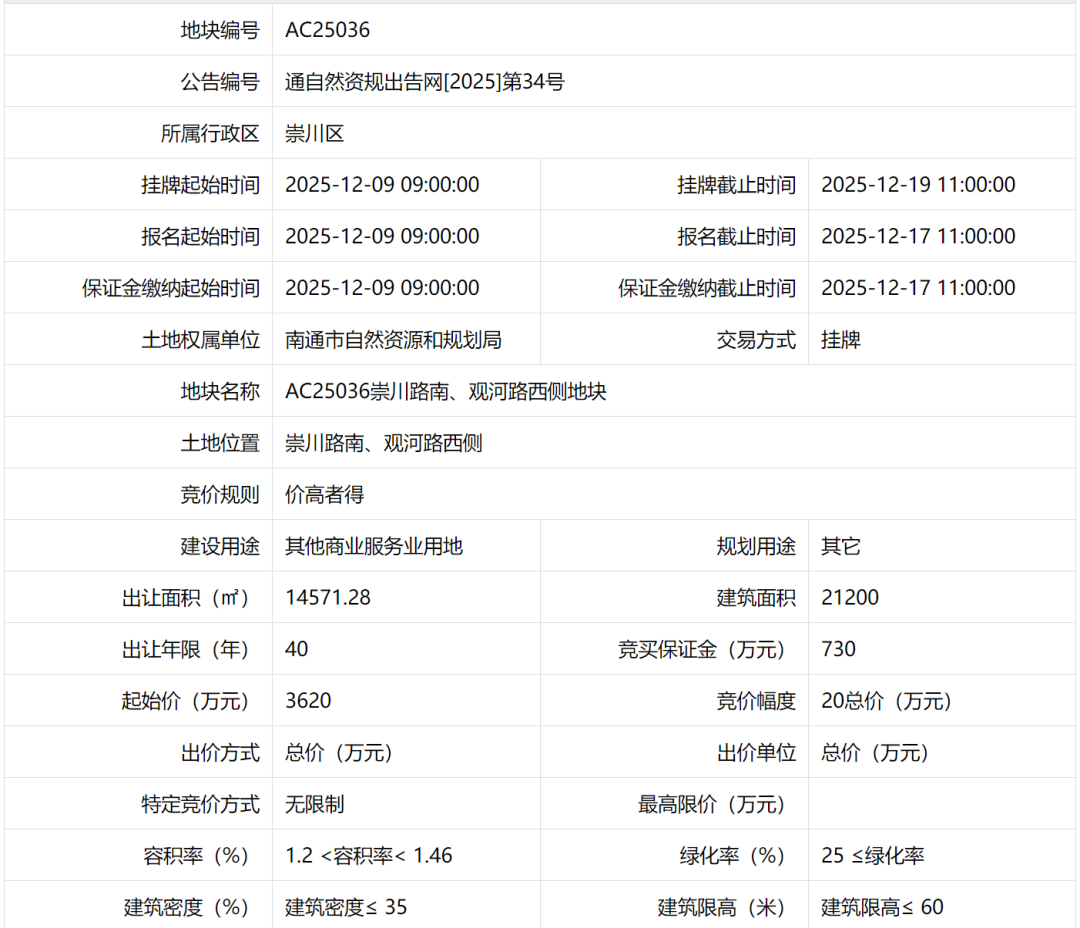
Task: Click the 挂牌起始时间 date 2025-12-09
Action: point(381,184)
